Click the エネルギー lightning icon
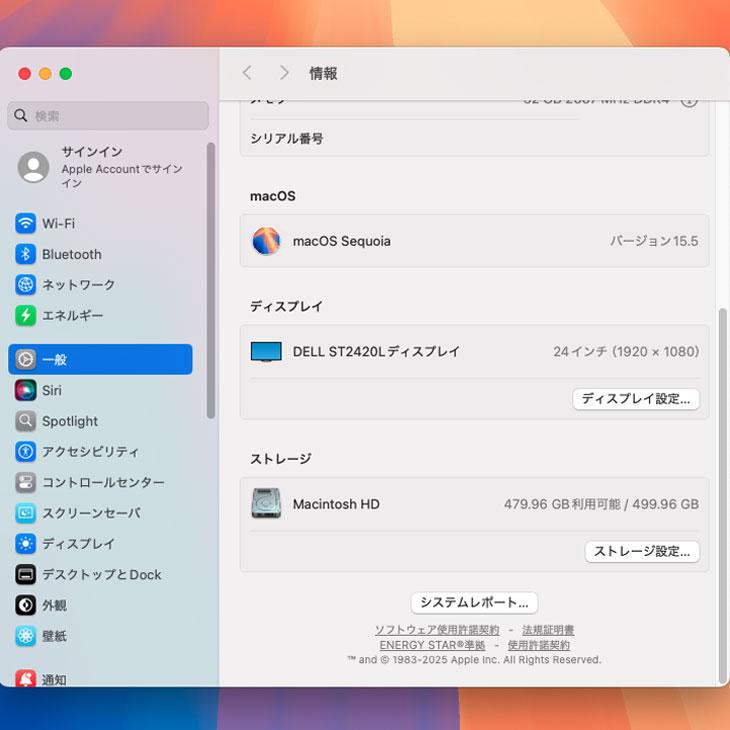 click(x=26, y=316)
